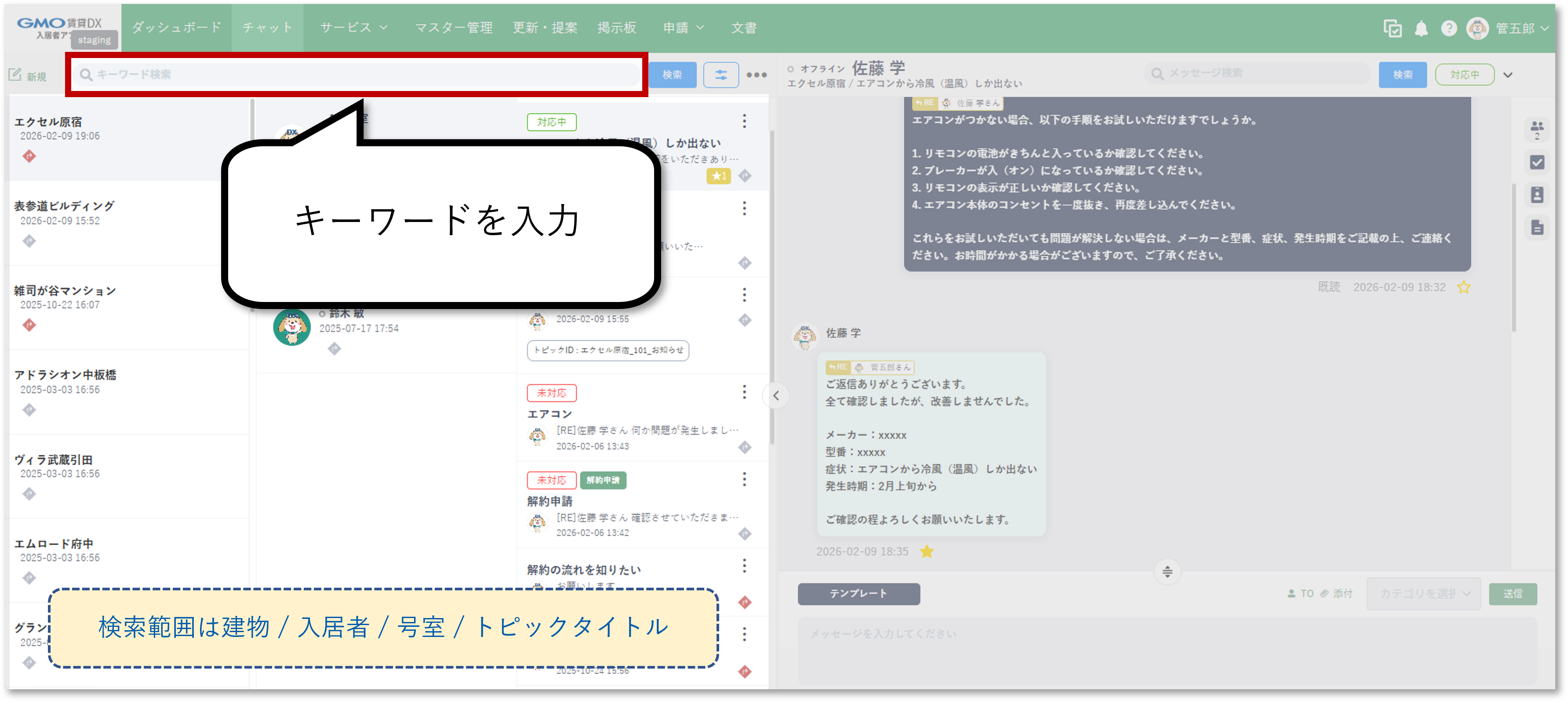
Task: Open the participants icon showing 2 members
Action: [x=1538, y=128]
